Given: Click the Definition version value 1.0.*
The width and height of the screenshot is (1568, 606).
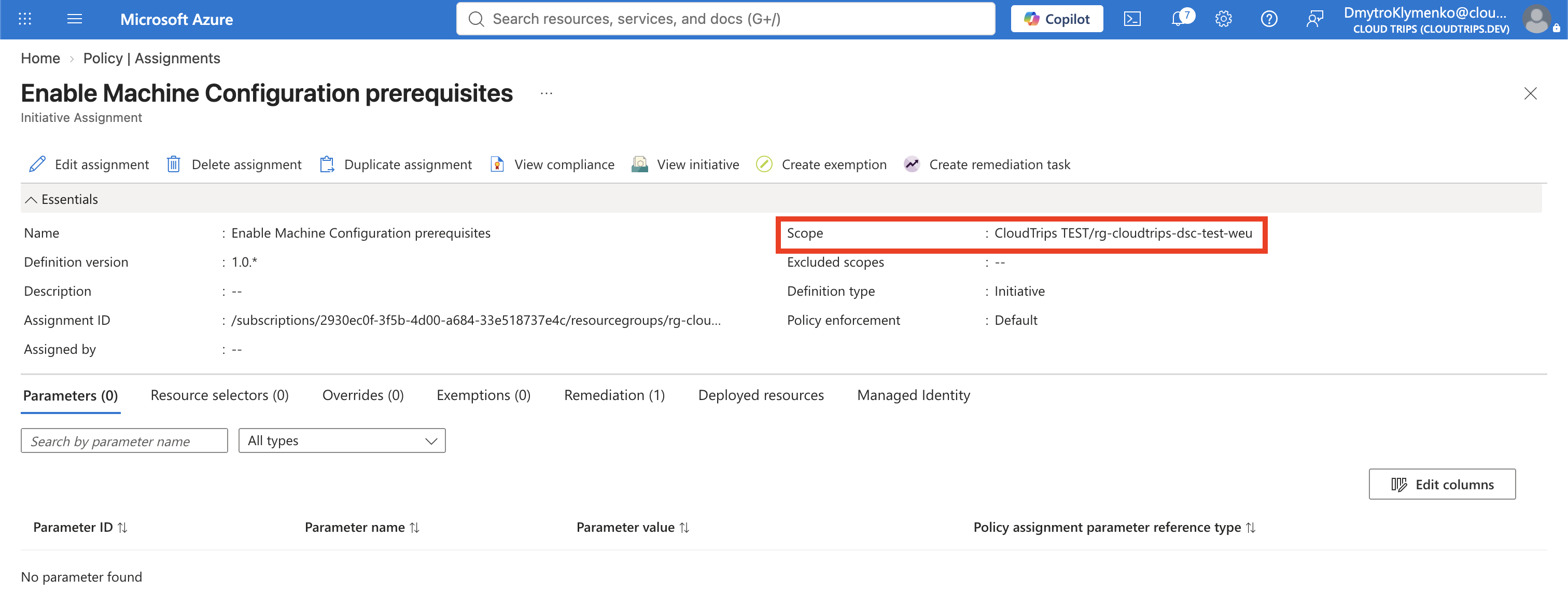Looking at the screenshot, I should click(x=244, y=263).
